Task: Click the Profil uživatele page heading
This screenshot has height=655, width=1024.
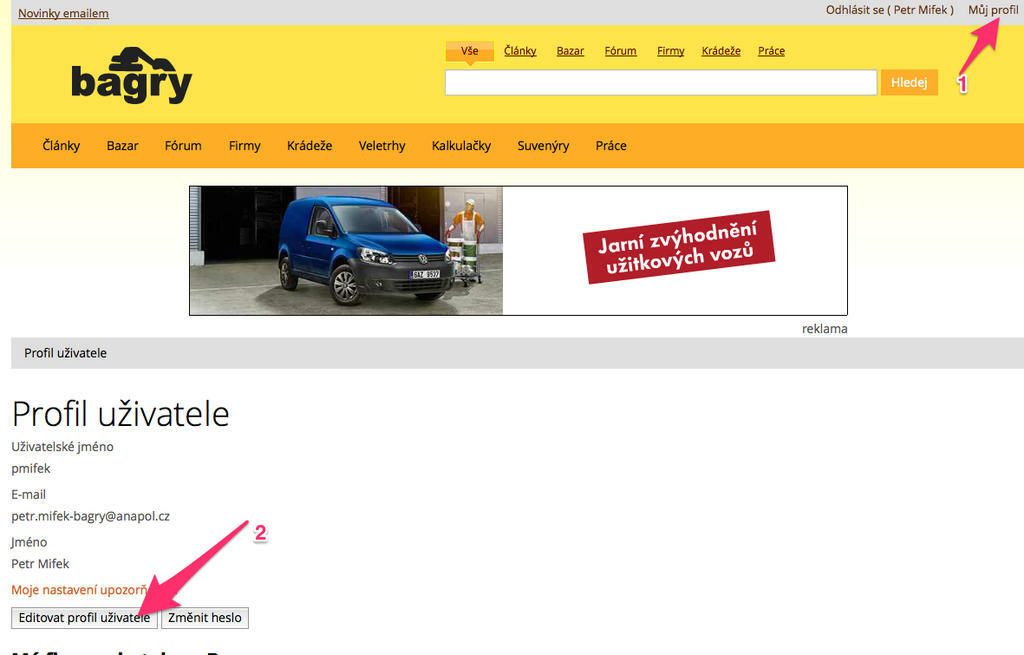Action: 121,414
